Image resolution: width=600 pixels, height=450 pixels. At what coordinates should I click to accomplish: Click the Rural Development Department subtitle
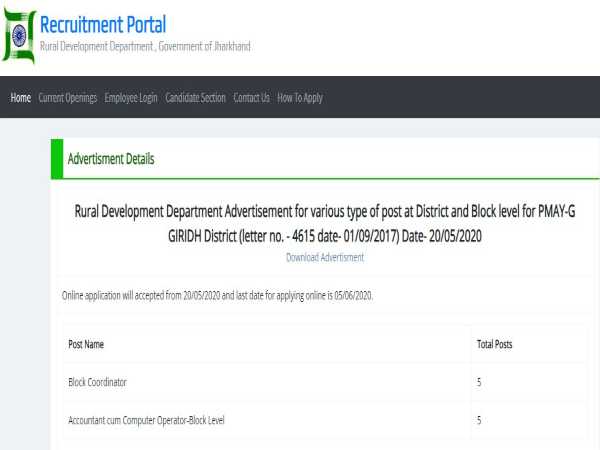[145, 47]
